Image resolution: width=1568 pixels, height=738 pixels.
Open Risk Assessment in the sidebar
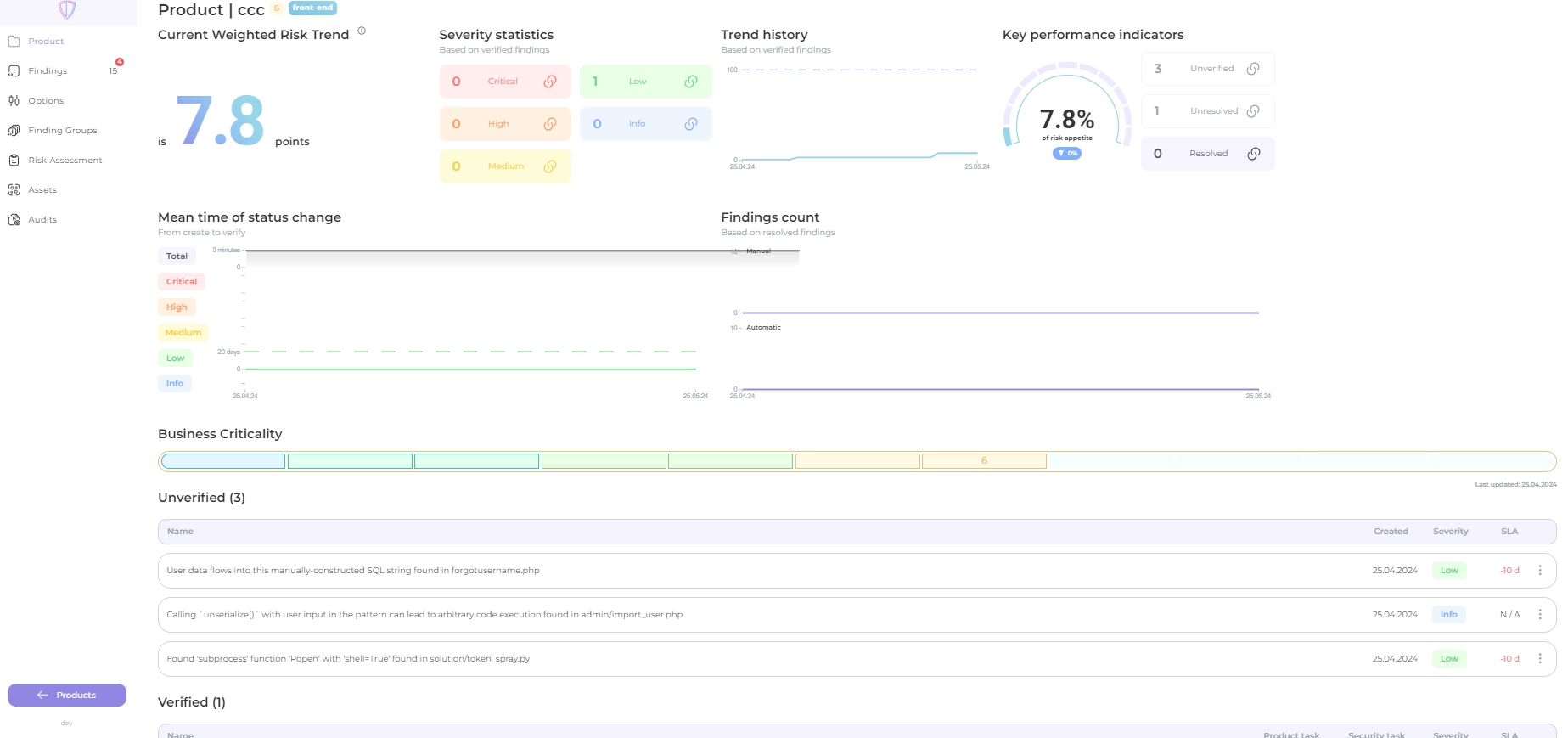click(65, 161)
